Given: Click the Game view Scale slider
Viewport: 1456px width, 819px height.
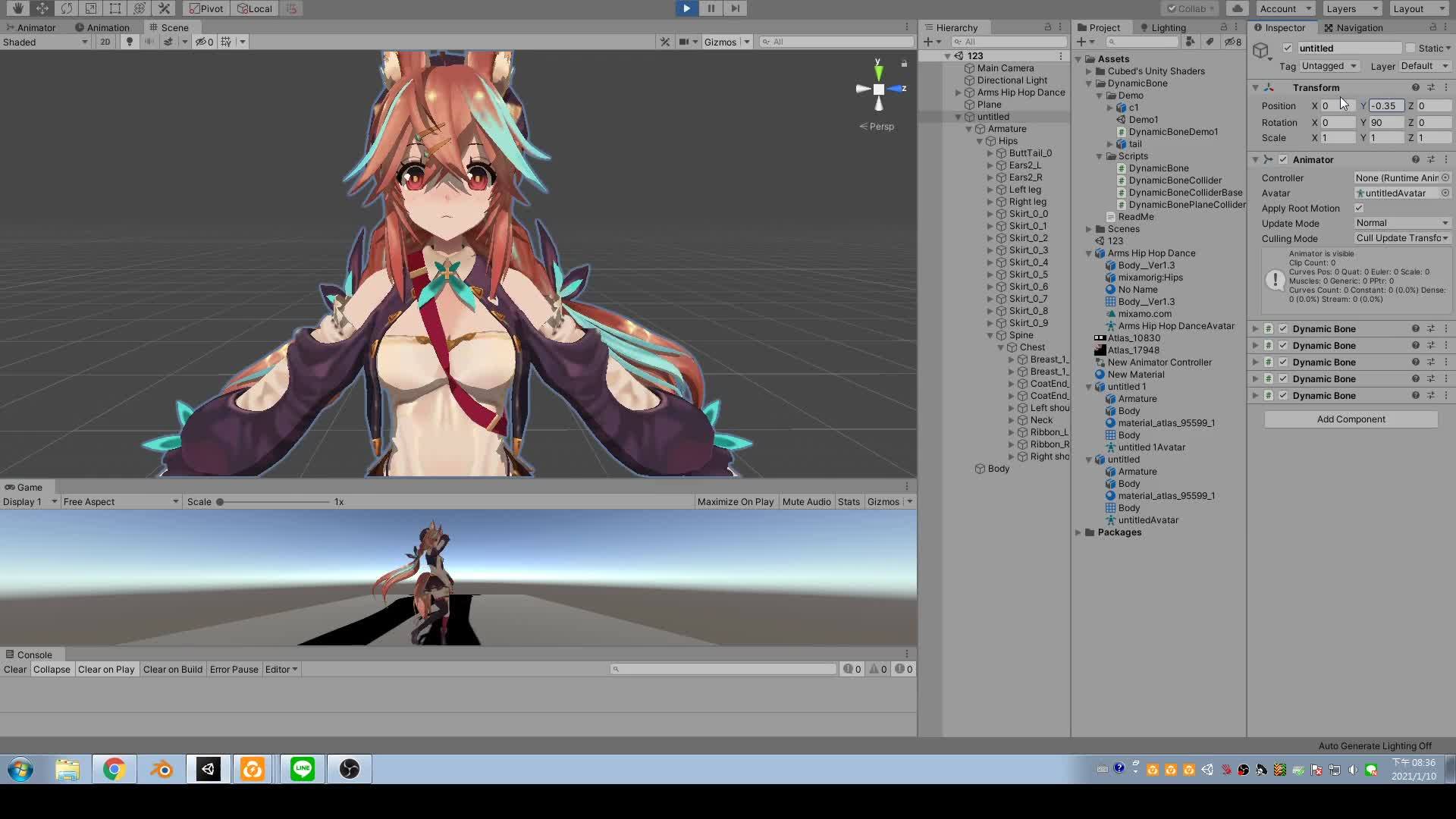Looking at the screenshot, I should coord(274,501).
